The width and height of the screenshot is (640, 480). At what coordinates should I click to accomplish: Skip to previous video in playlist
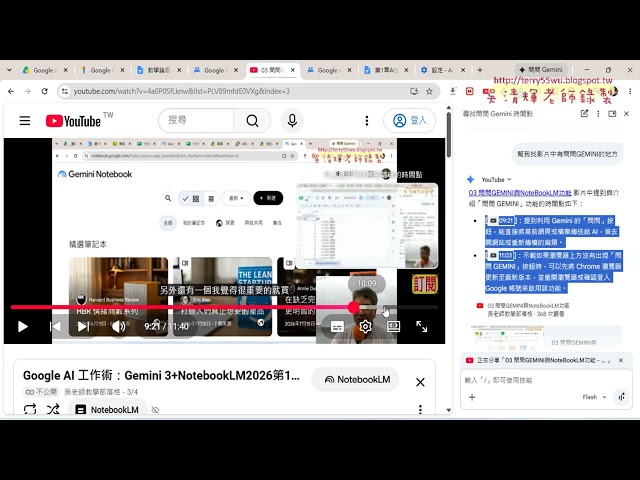coord(56,327)
